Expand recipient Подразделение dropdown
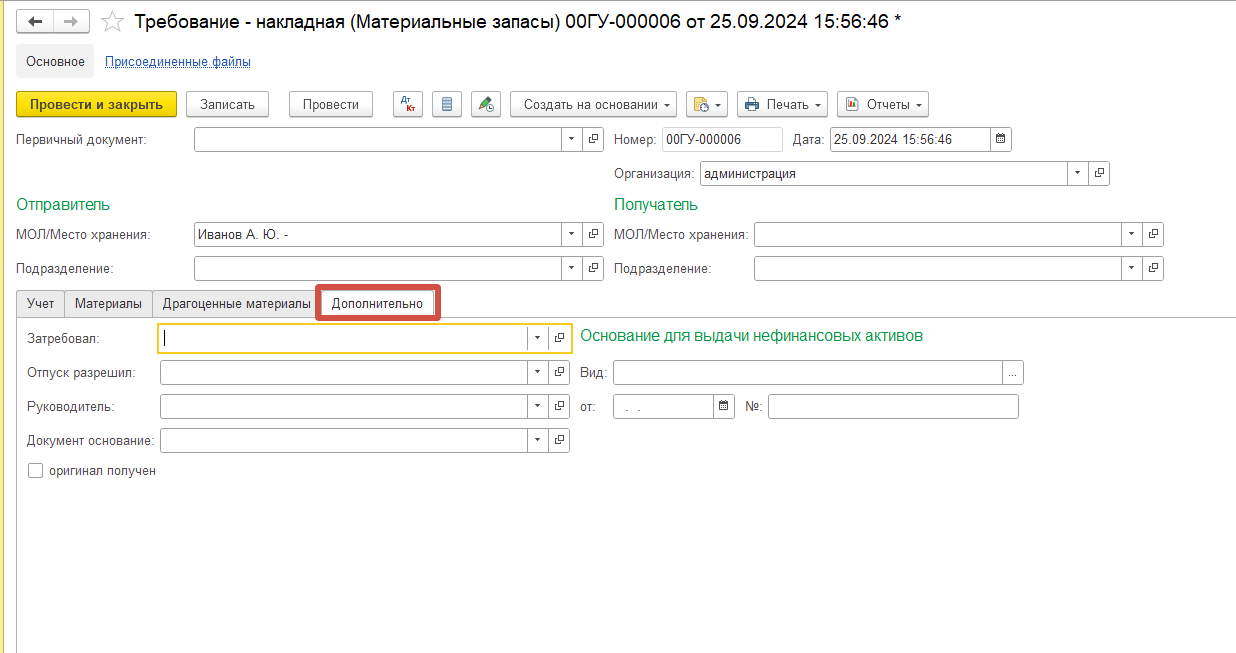This screenshot has height=653, width=1236. point(1132,269)
